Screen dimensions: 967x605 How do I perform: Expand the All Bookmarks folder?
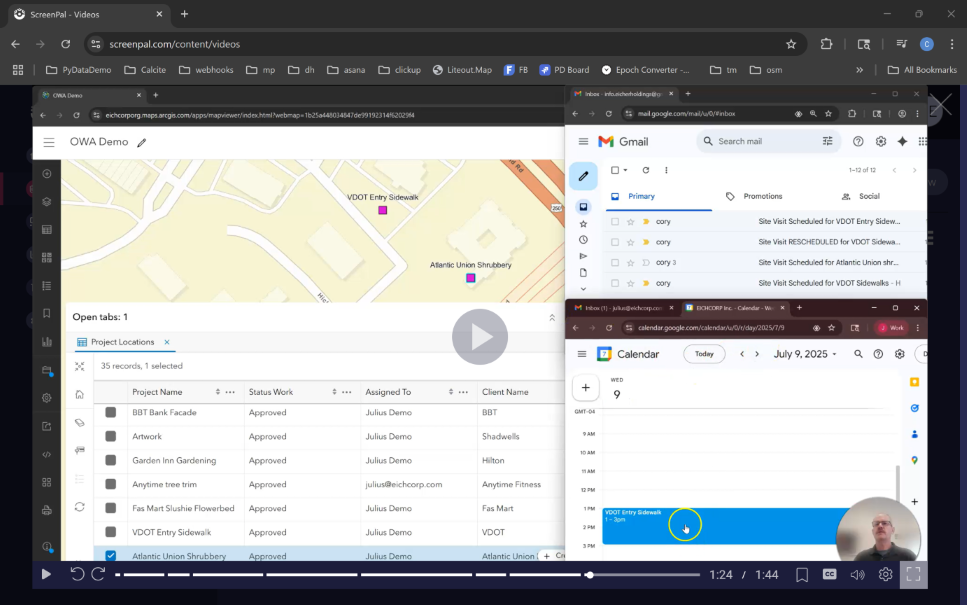coord(920,70)
